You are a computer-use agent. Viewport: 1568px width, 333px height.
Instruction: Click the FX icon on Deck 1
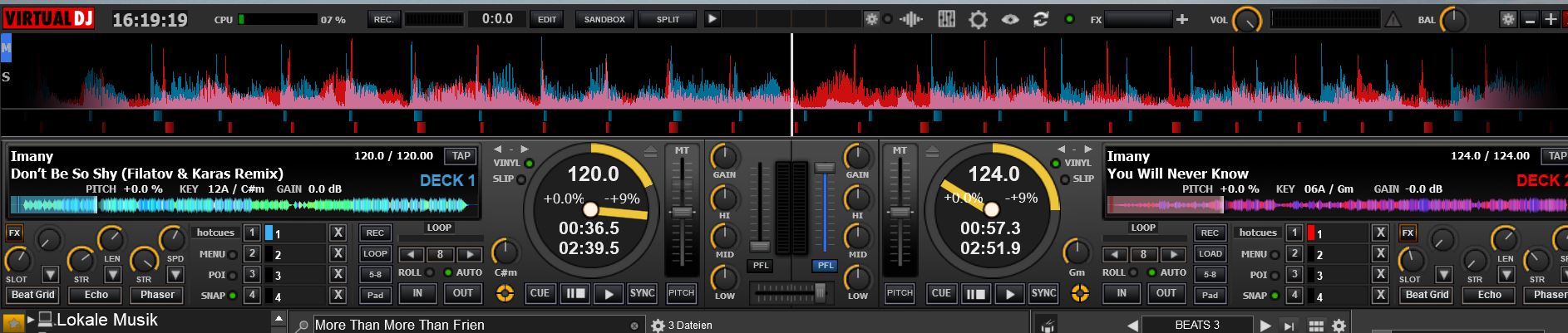(14, 233)
